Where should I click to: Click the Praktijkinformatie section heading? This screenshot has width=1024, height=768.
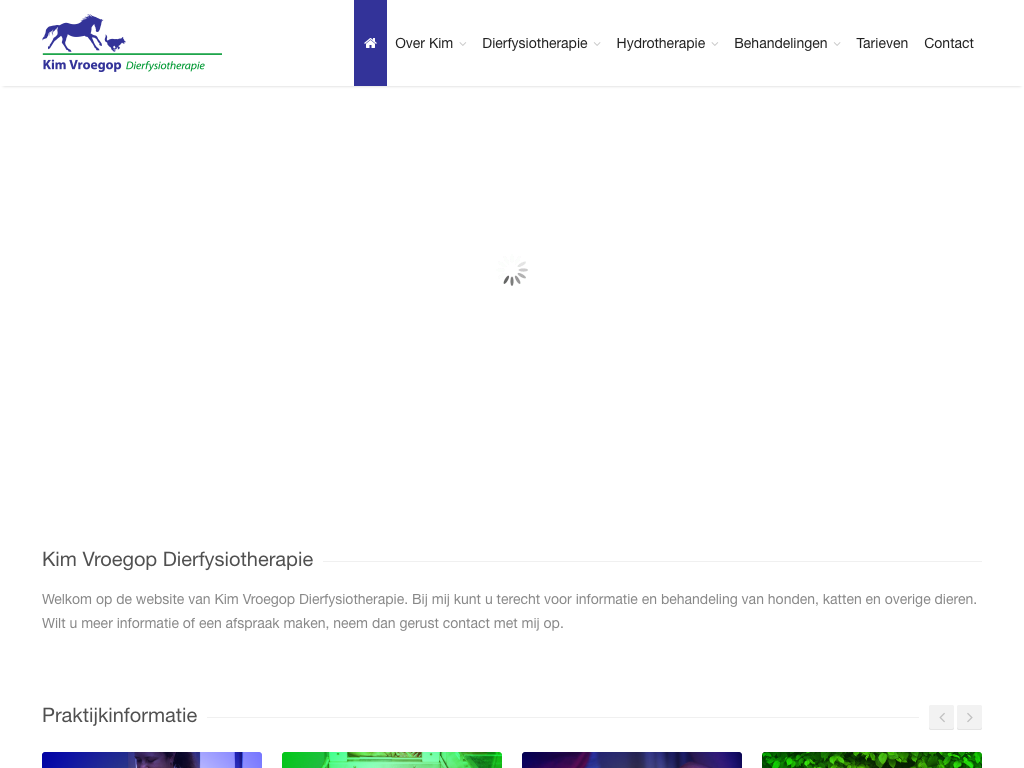click(120, 715)
